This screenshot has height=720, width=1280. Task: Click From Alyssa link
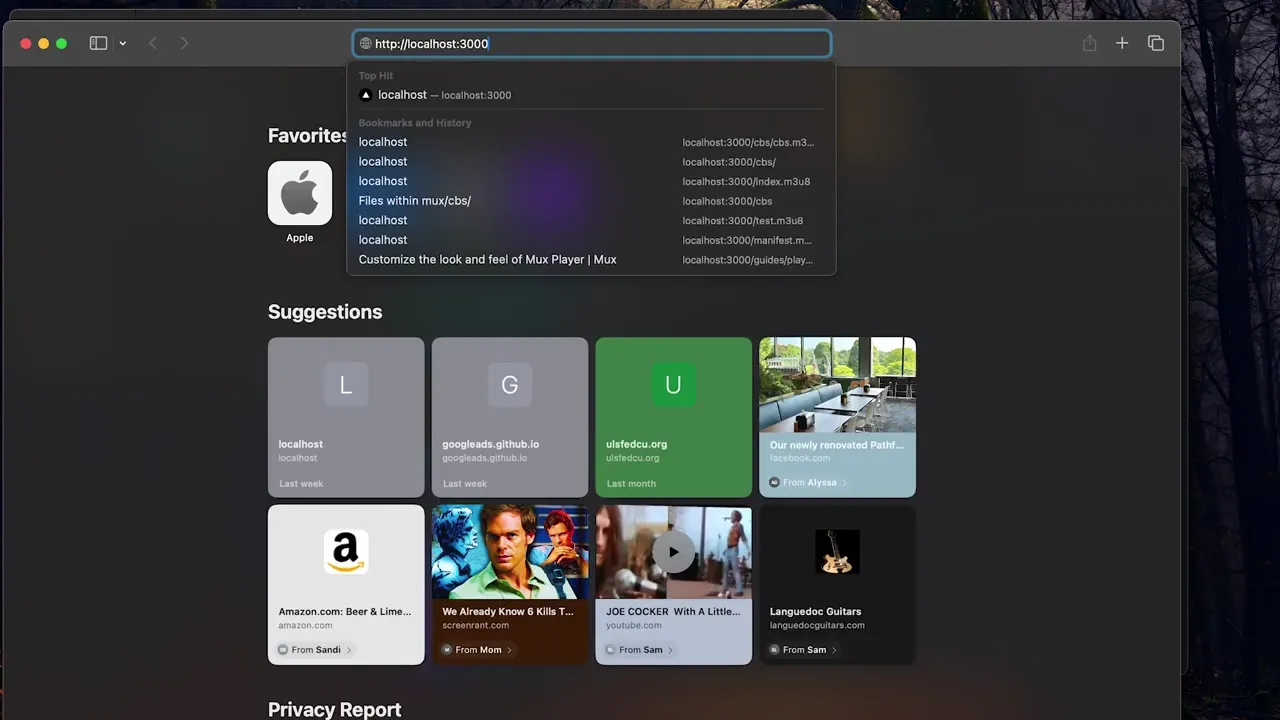[808, 482]
